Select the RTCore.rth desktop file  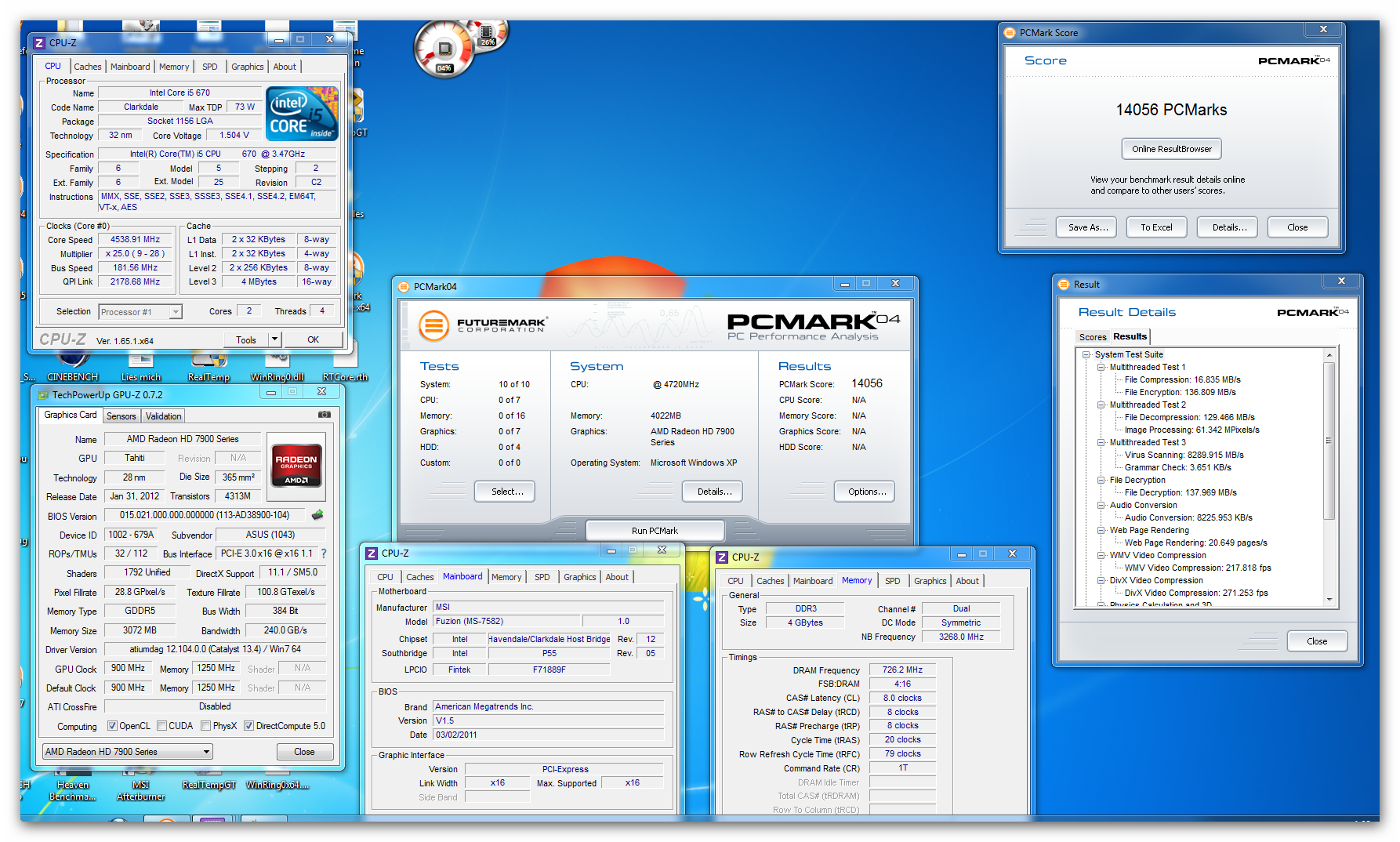coord(345,365)
